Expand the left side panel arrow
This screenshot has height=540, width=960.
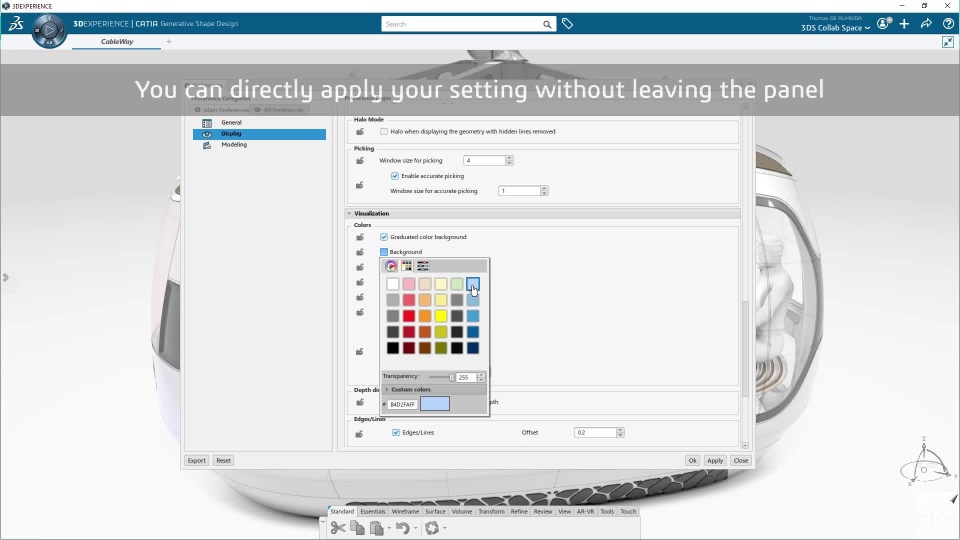pos(6,277)
